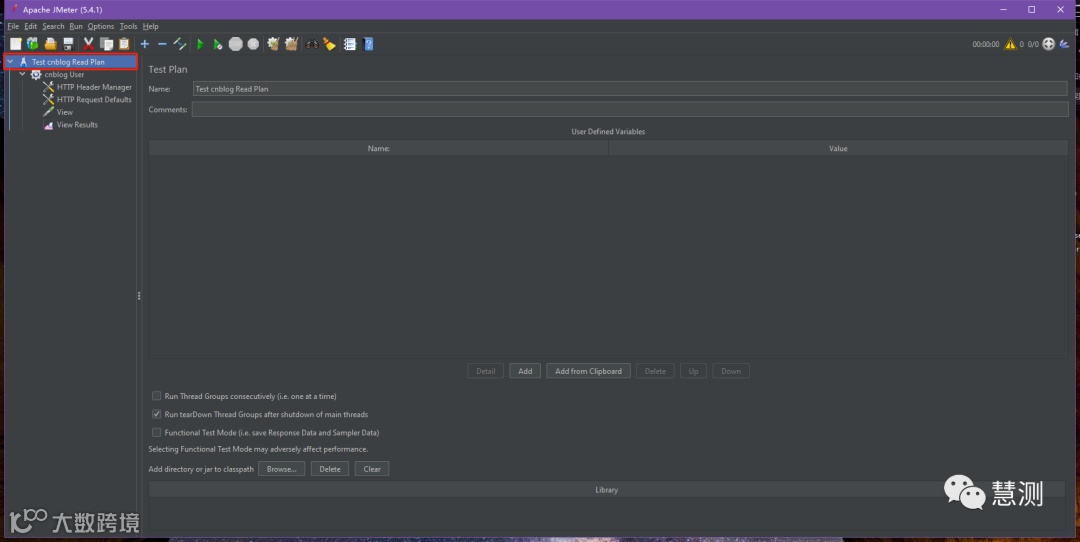The image size is (1080, 542).
Task: Open the Edit menu
Action: point(30,26)
